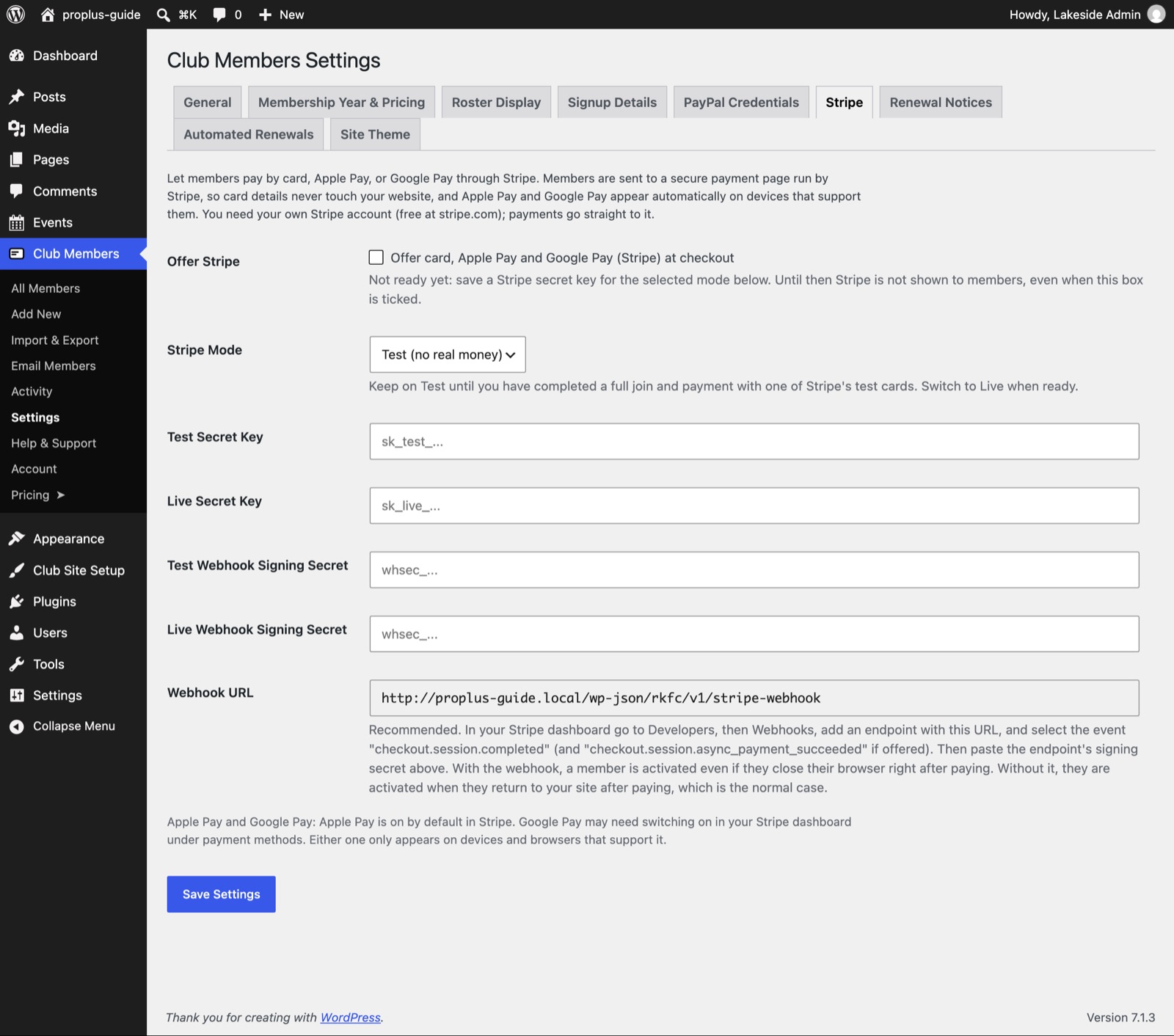Open the Signup Details tab
Image resolution: width=1174 pixels, height=1036 pixels.
(x=612, y=102)
